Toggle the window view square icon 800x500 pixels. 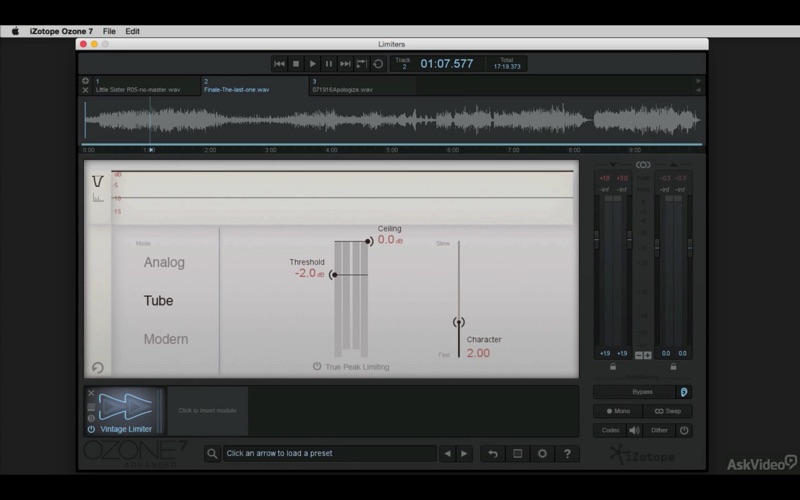pos(517,454)
